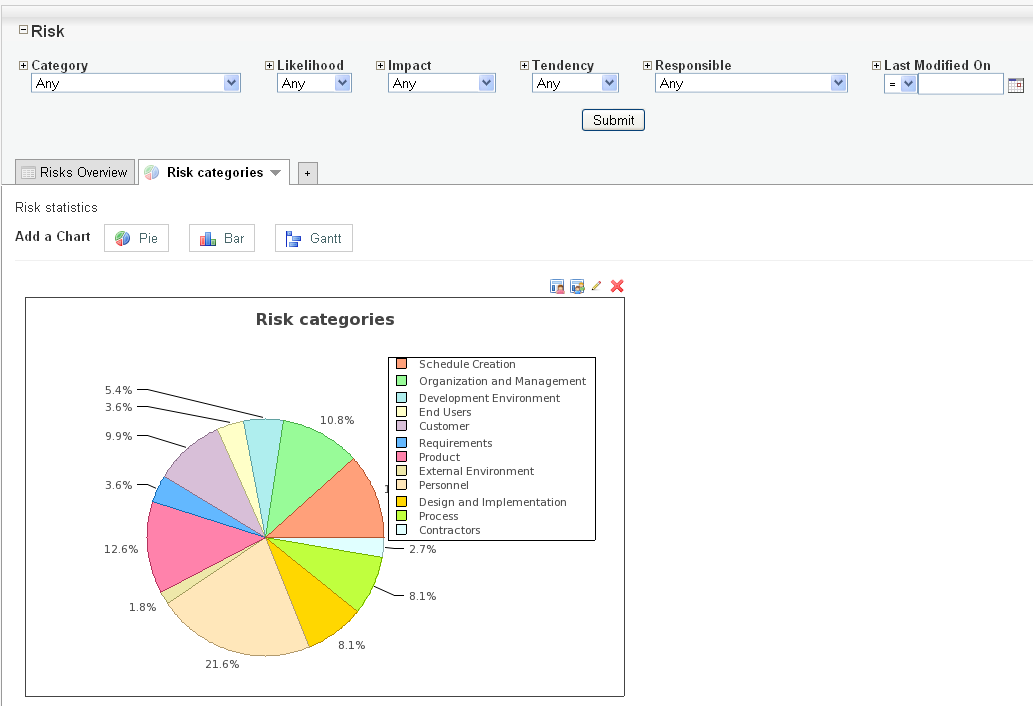Click the single-user chart icon
The width and height of the screenshot is (1033, 706).
tap(557, 287)
